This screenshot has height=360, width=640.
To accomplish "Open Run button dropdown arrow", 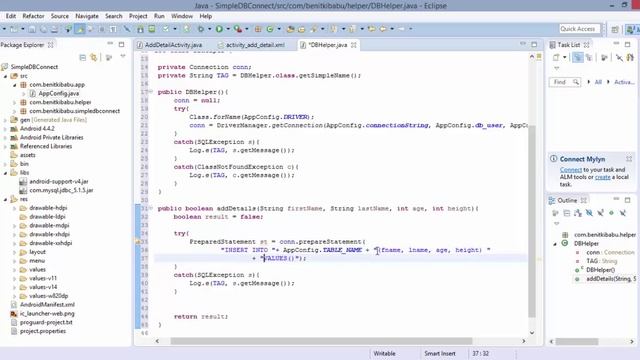I will click(x=228, y=29).
